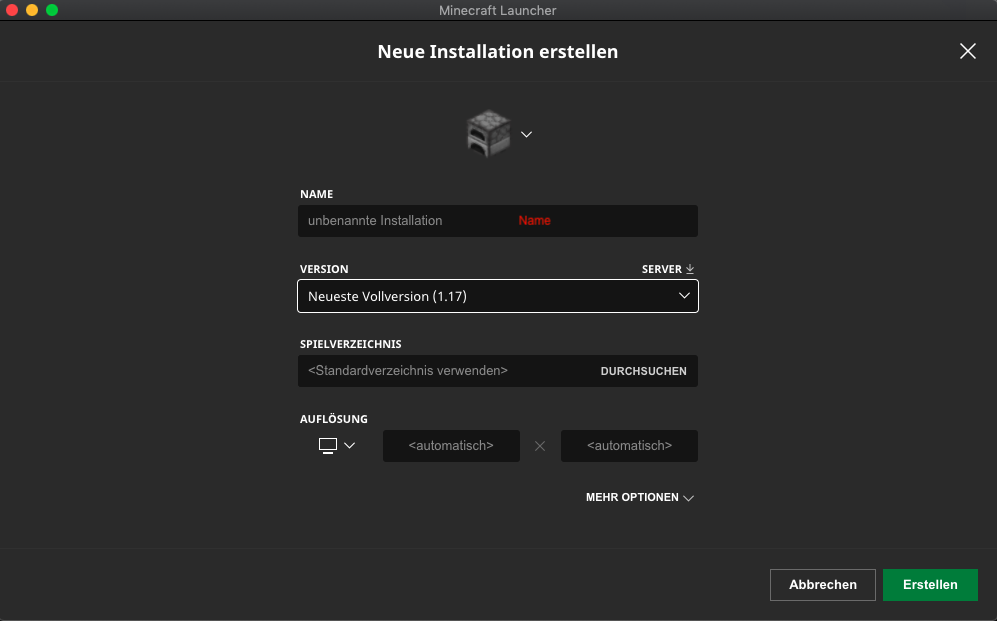Click the SERVER download link text
This screenshot has width=997, height=621.
click(x=661, y=269)
